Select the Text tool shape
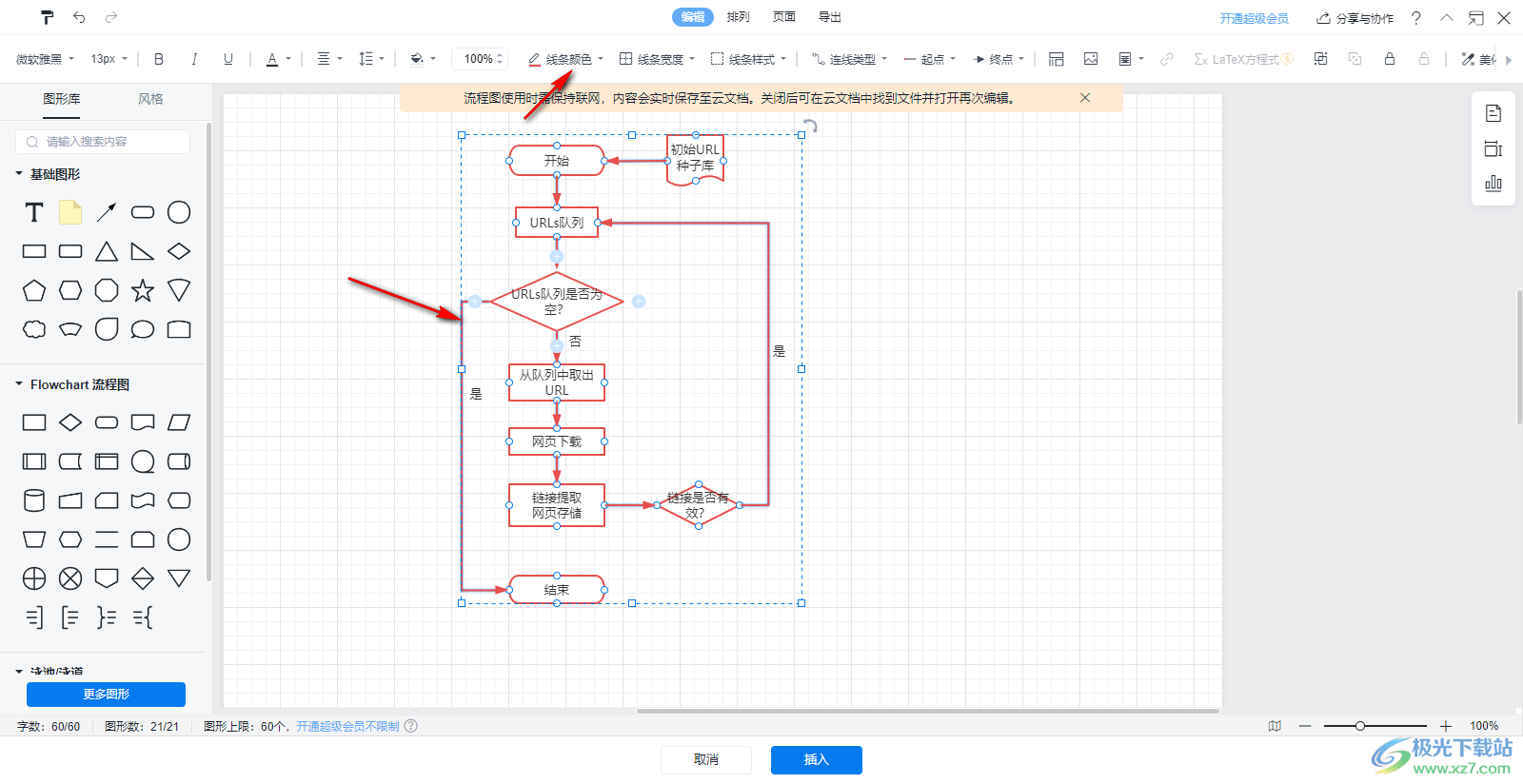Screen dimensions: 1523x784 pyautogui.click(x=34, y=212)
